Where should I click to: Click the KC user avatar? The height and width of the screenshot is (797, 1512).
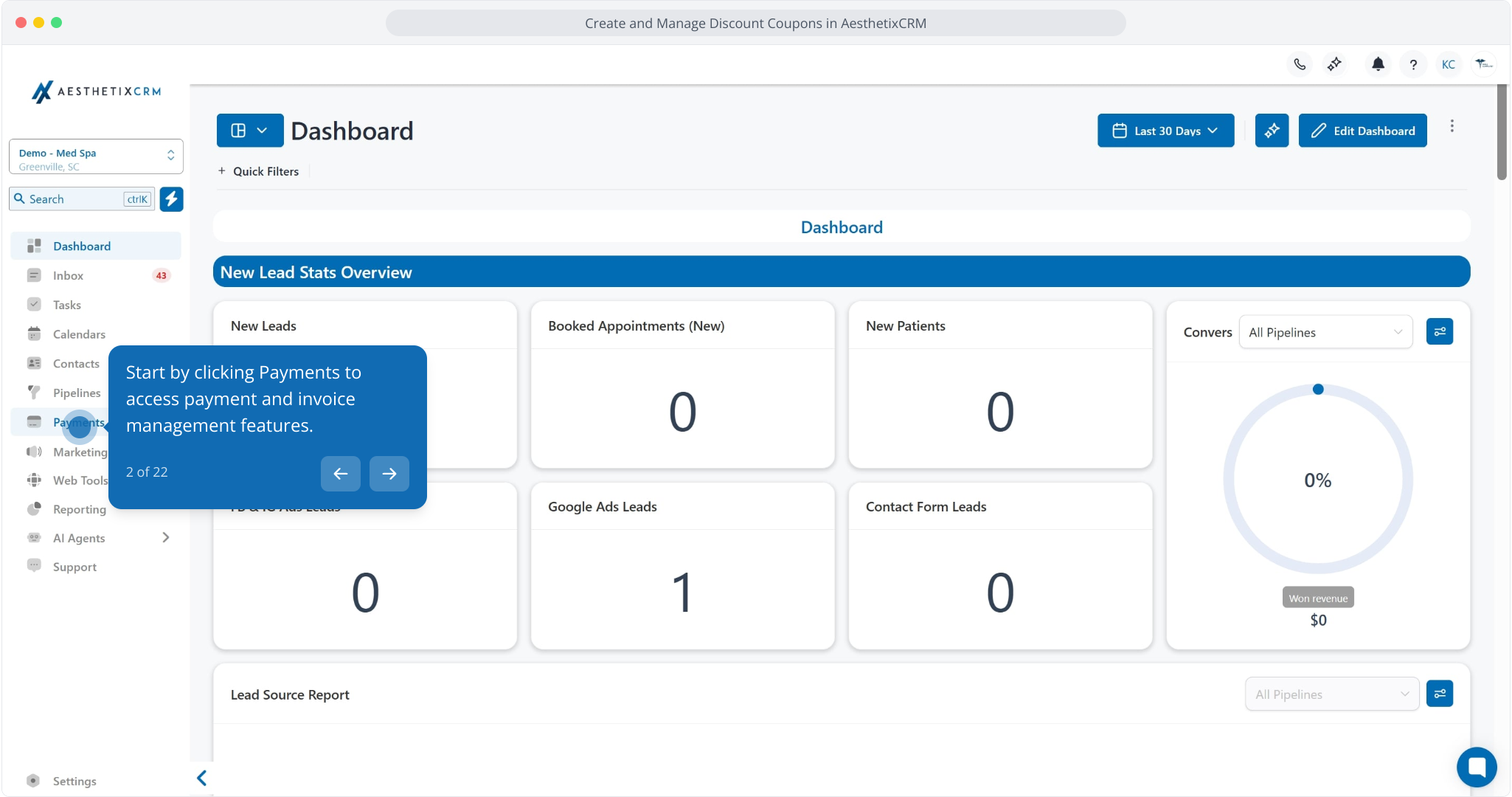1449,65
